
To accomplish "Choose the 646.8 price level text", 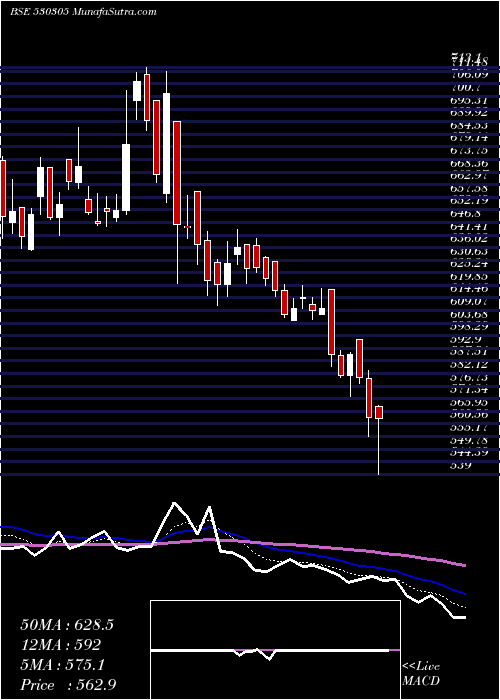I will click(465, 214).
